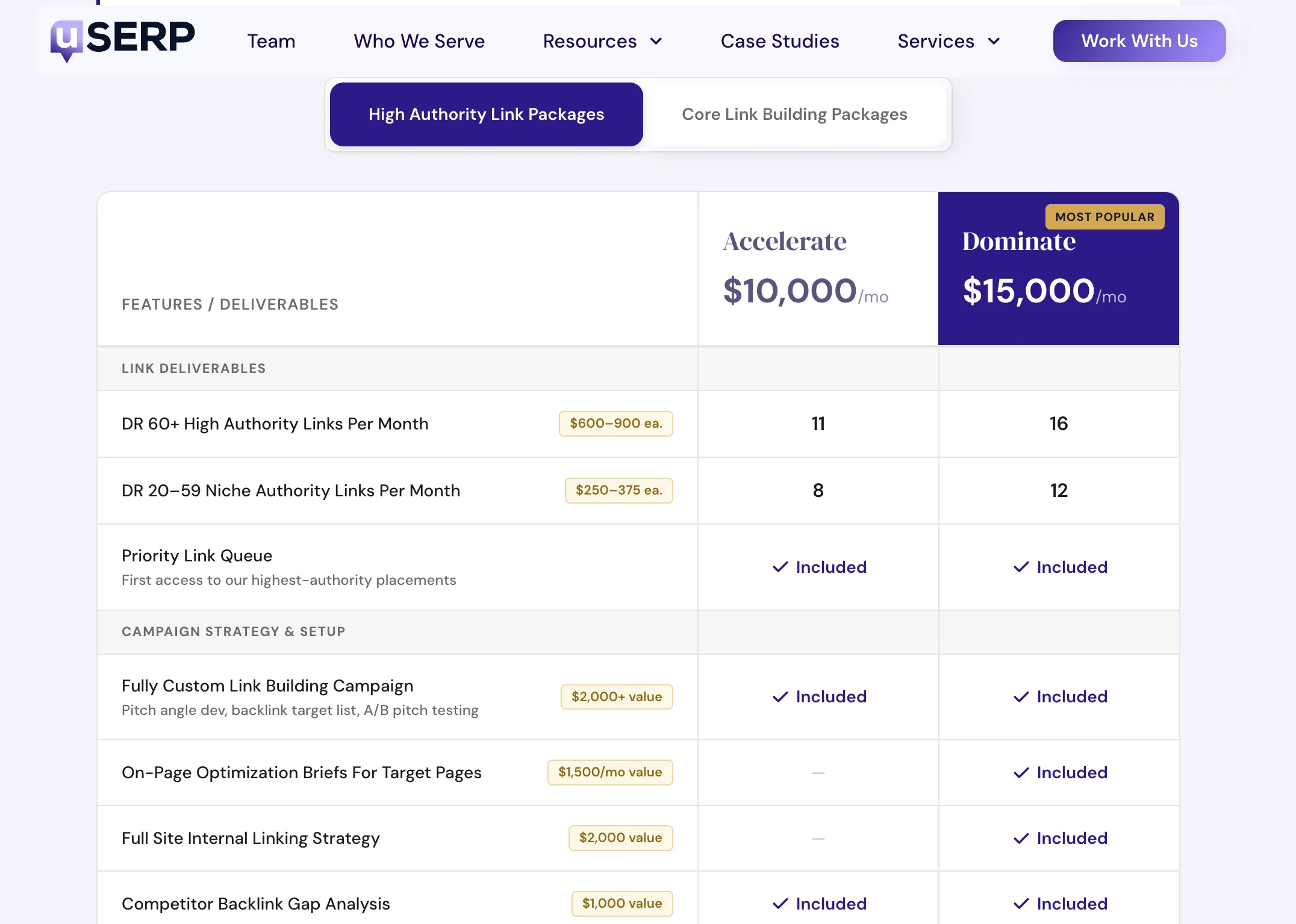Screen dimensions: 1296x924
Task: Click Accelerate dash for On-Page Optimization Briefs
Action: 818,773
